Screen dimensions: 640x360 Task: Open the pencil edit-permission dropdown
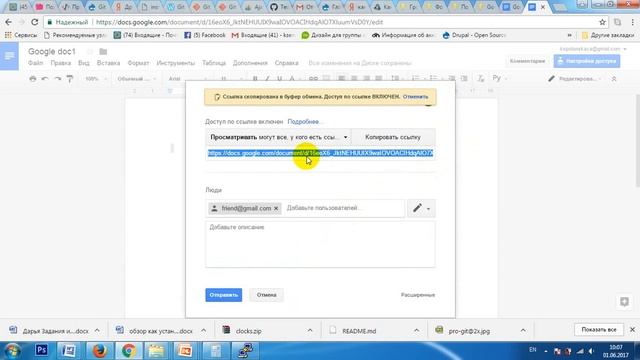click(421, 208)
